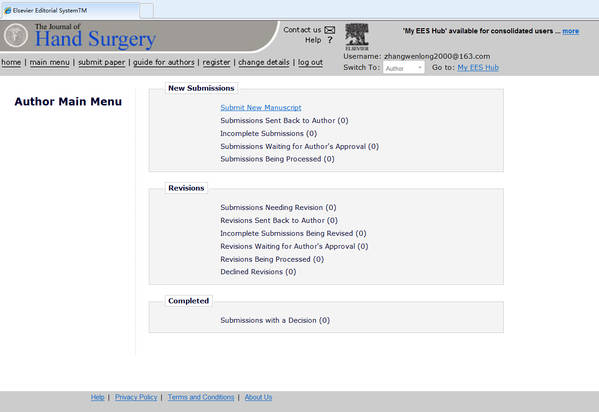Click the browser tab favicon icon
This screenshot has height=412, width=599.
pyautogui.click(x=8, y=11)
